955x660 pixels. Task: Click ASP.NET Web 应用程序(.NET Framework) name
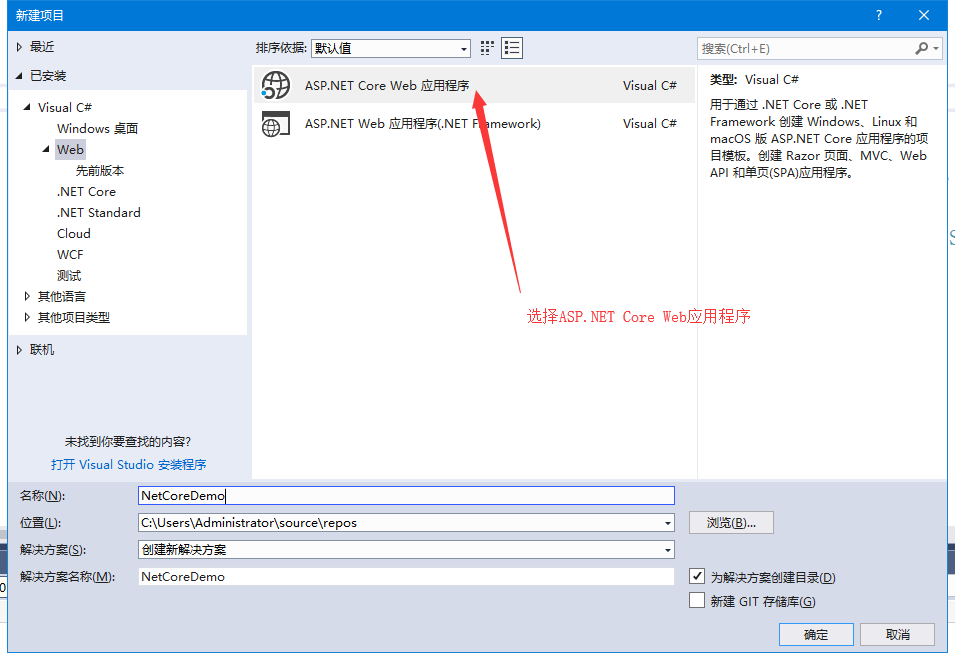tap(423, 124)
